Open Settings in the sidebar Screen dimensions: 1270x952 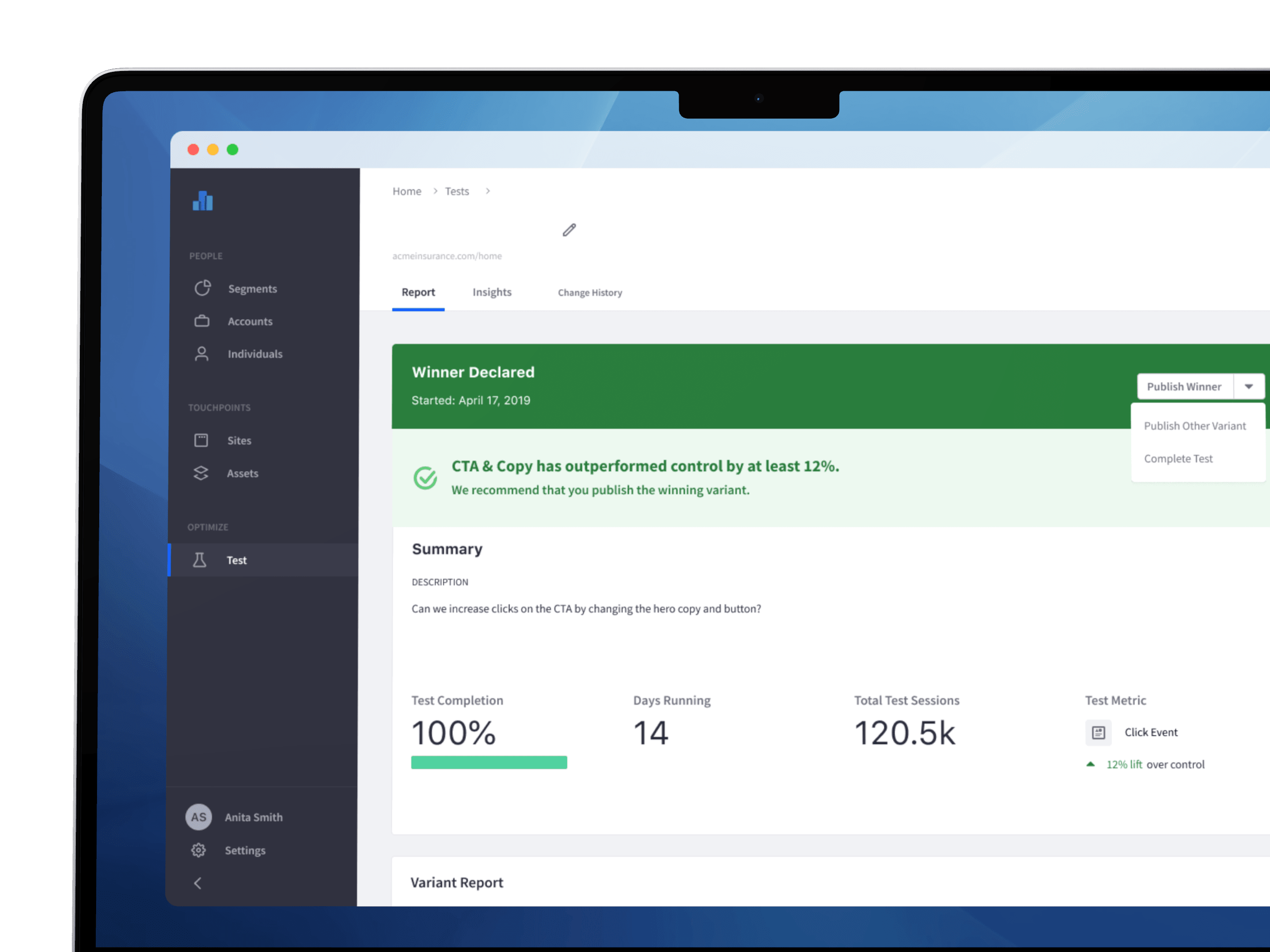(x=245, y=851)
